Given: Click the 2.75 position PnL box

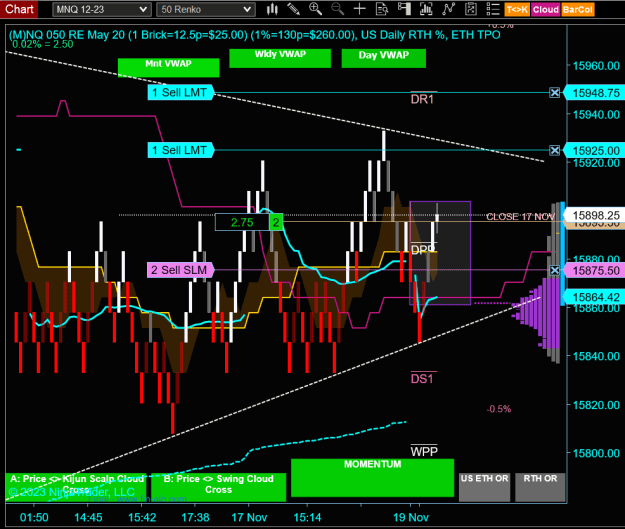Looking at the screenshot, I should coord(242,222).
